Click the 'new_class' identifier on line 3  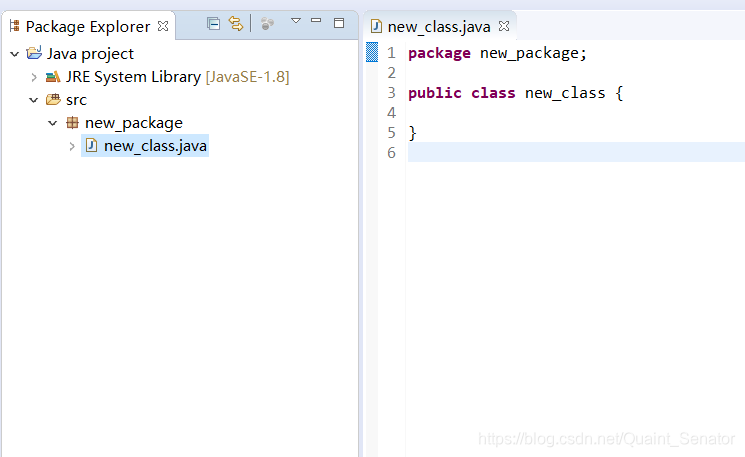coord(565,93)
